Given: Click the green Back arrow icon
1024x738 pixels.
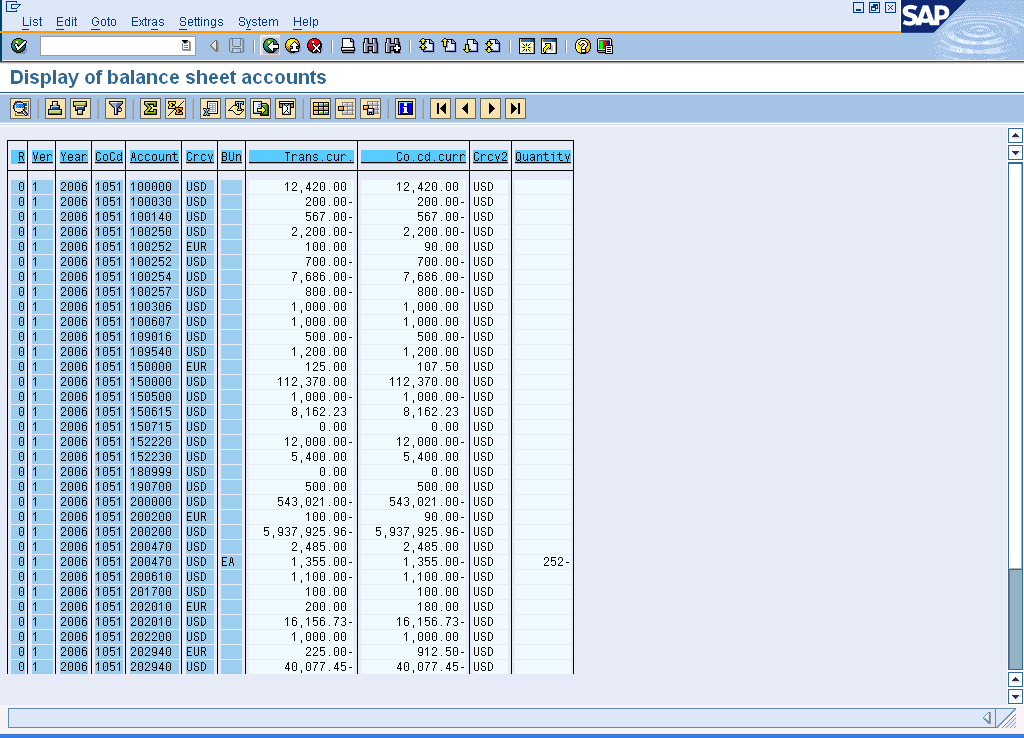Looking at the screenshot, I should tap(270, 46).
